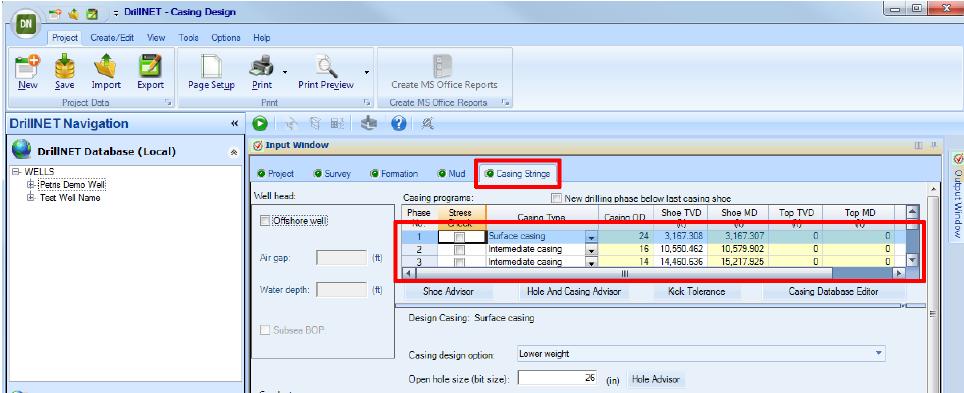
Task: Click Kick Tolerance button
Action: pos(697,292)
